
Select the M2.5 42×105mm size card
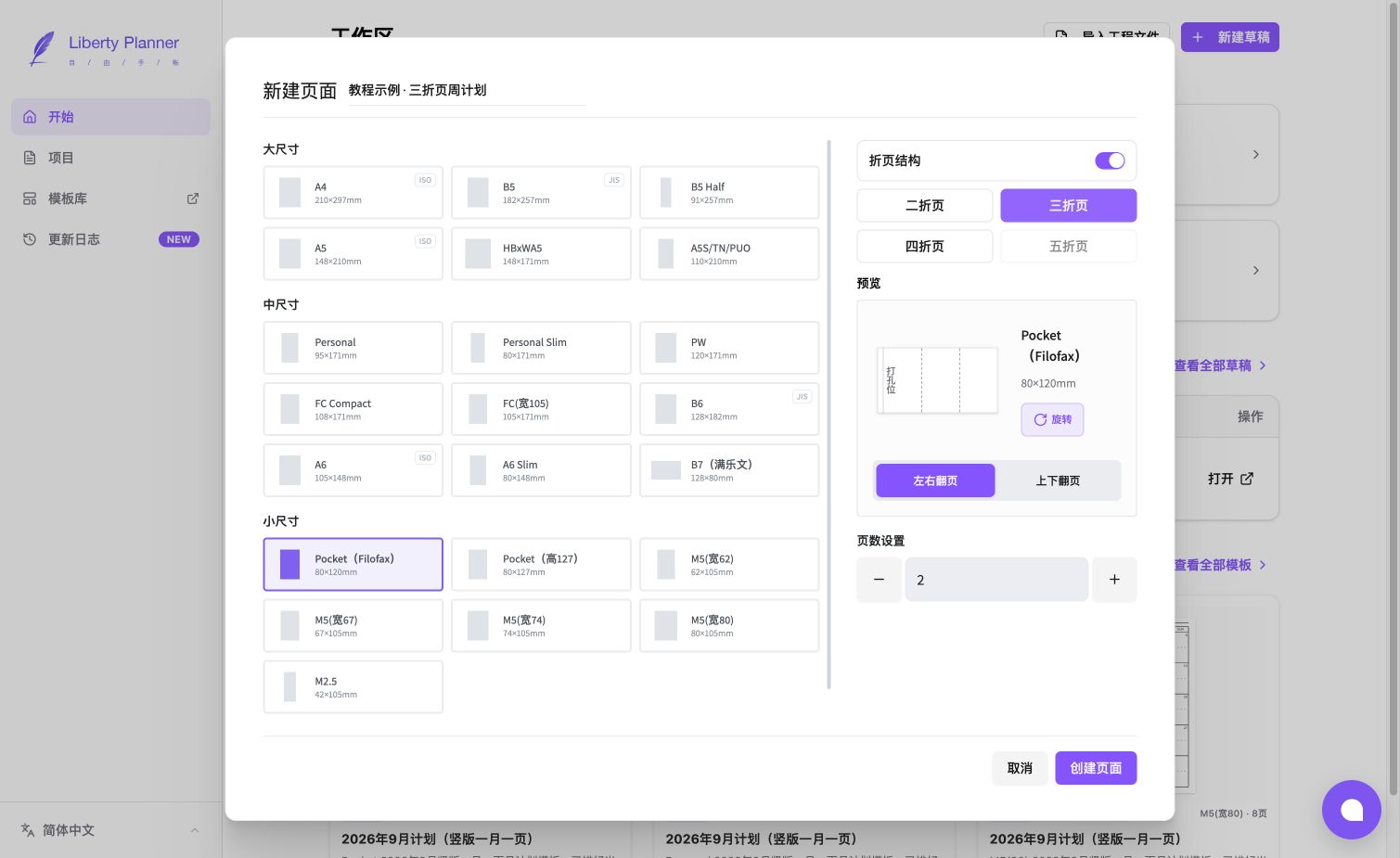click(x=353, y=686)
